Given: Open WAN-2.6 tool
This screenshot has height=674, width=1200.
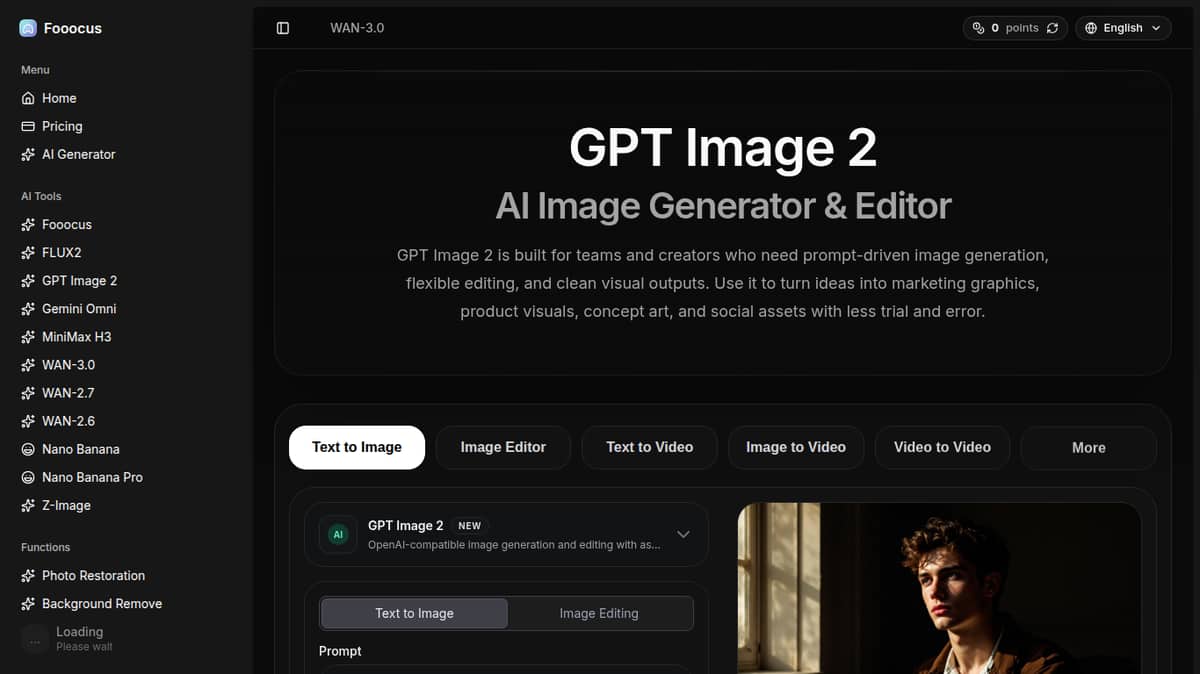Looking at the screenshot, I should pos(68,420).
